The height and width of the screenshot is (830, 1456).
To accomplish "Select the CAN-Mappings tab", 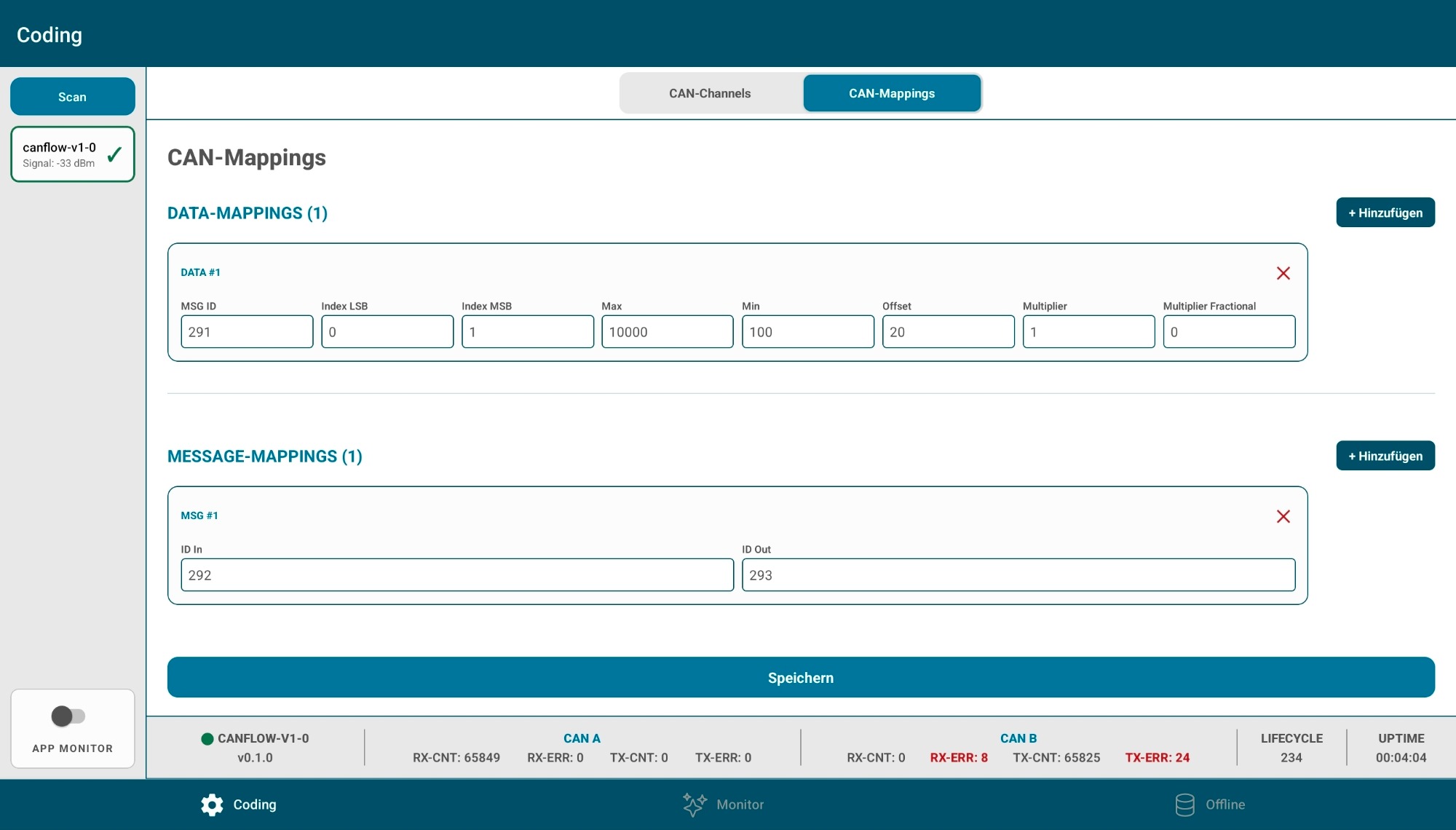I will click(891, 93).
